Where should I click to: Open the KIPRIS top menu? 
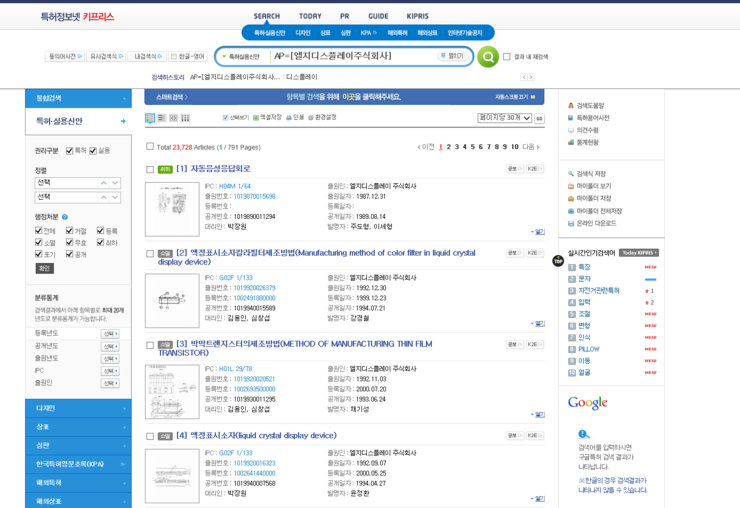(418, 16)
